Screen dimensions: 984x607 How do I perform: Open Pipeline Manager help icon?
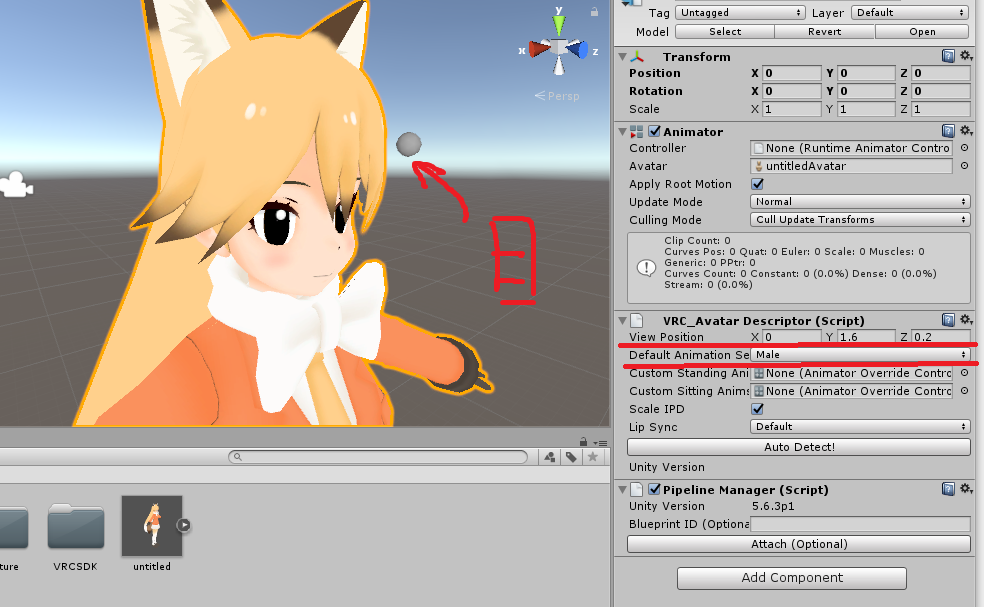tap(948, 489)
